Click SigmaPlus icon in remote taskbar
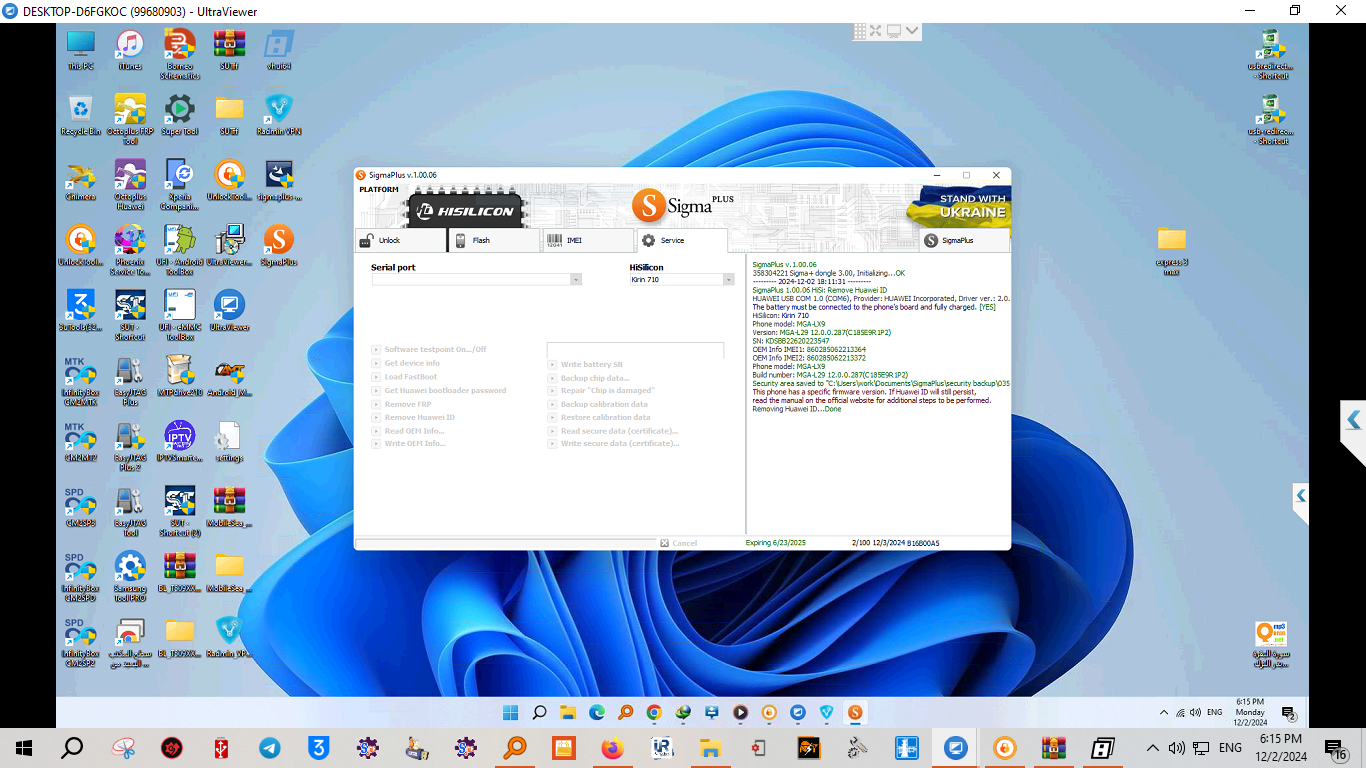 click(855, 713)
